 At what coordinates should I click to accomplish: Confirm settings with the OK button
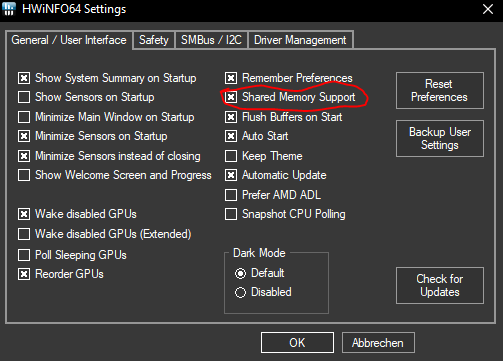297,342
